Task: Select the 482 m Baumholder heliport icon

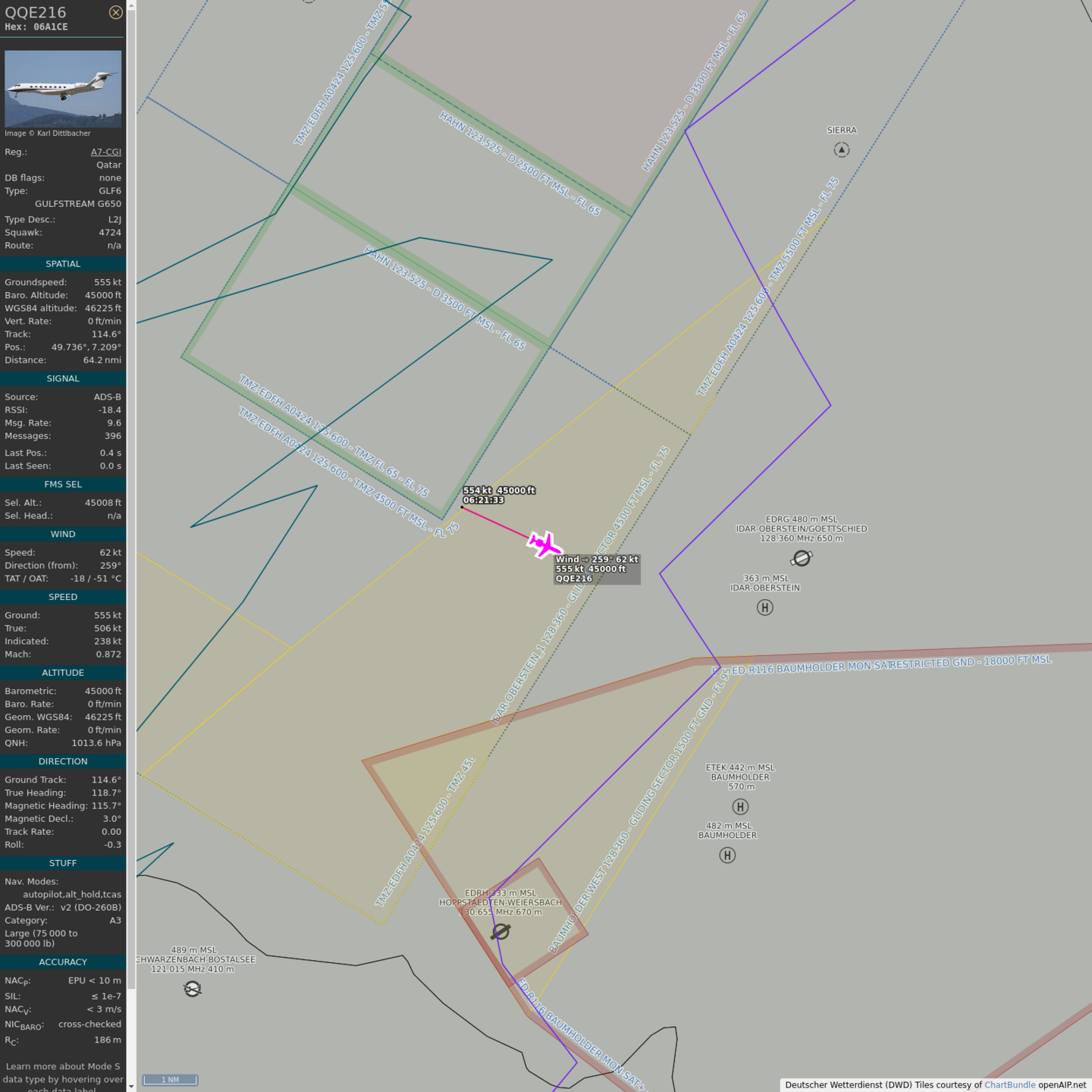Action: tap(727, 855)
